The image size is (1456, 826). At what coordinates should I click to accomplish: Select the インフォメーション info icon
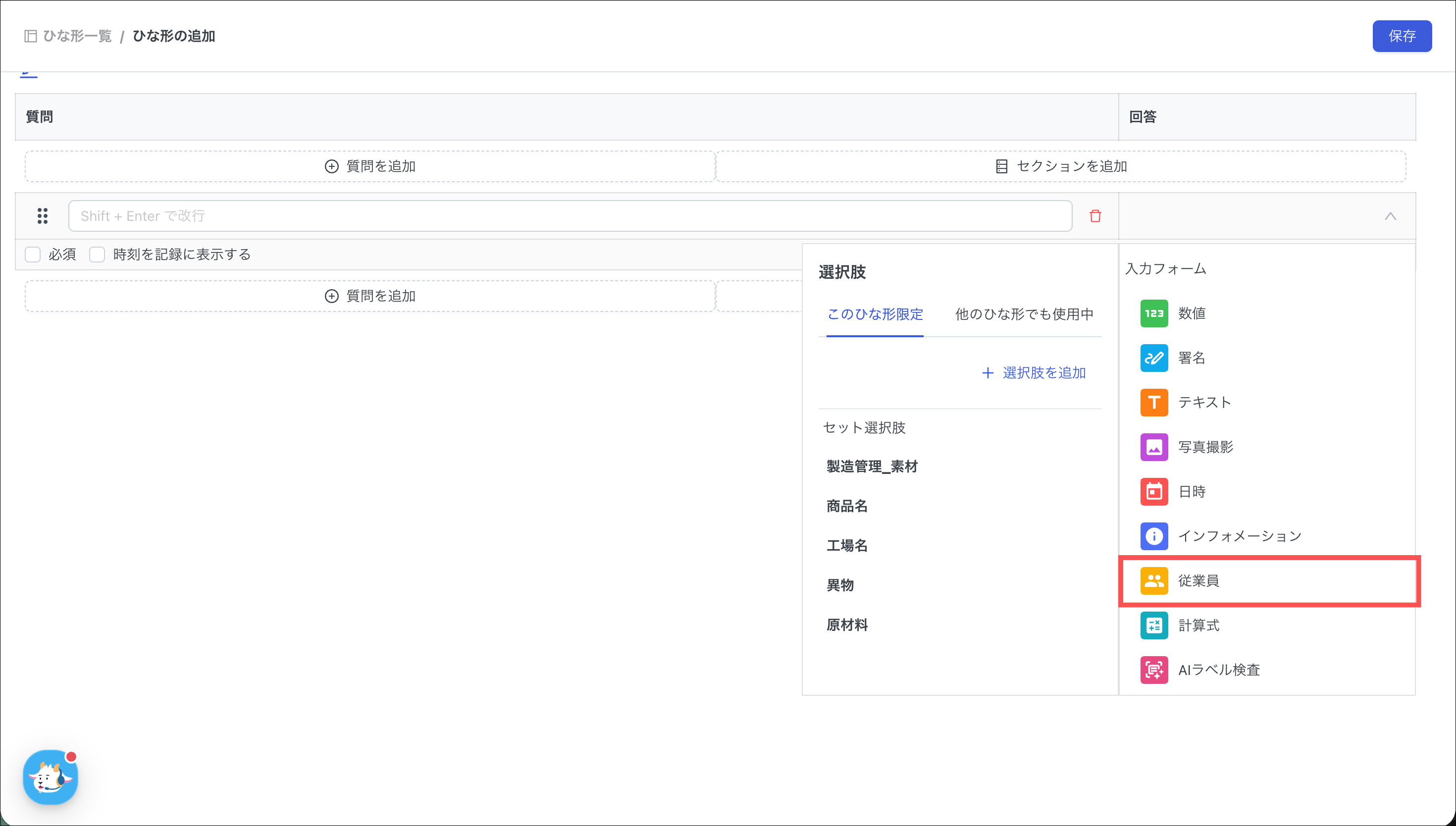point(1154,536)
